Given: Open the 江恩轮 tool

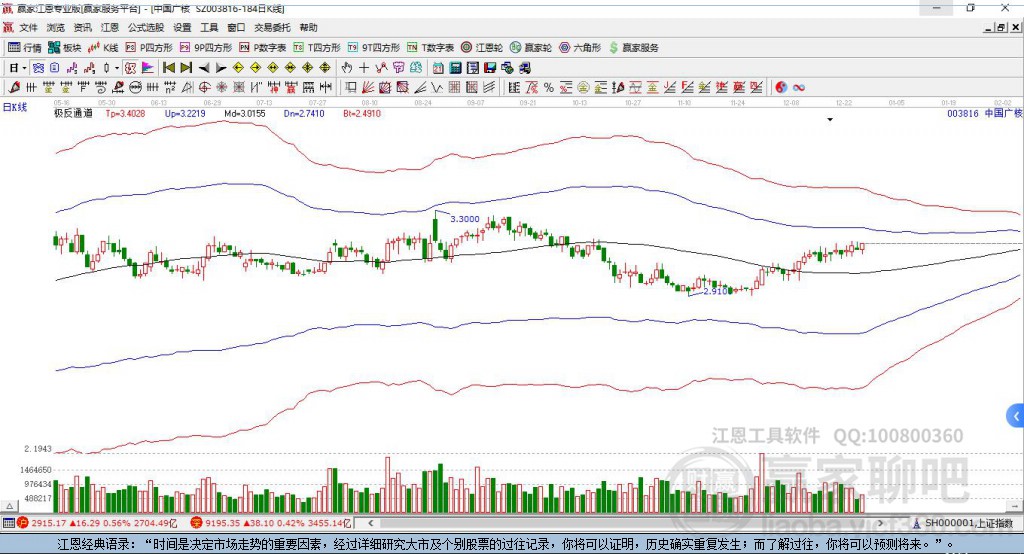Looking at the screenshot, I should [x=482, y=48].
